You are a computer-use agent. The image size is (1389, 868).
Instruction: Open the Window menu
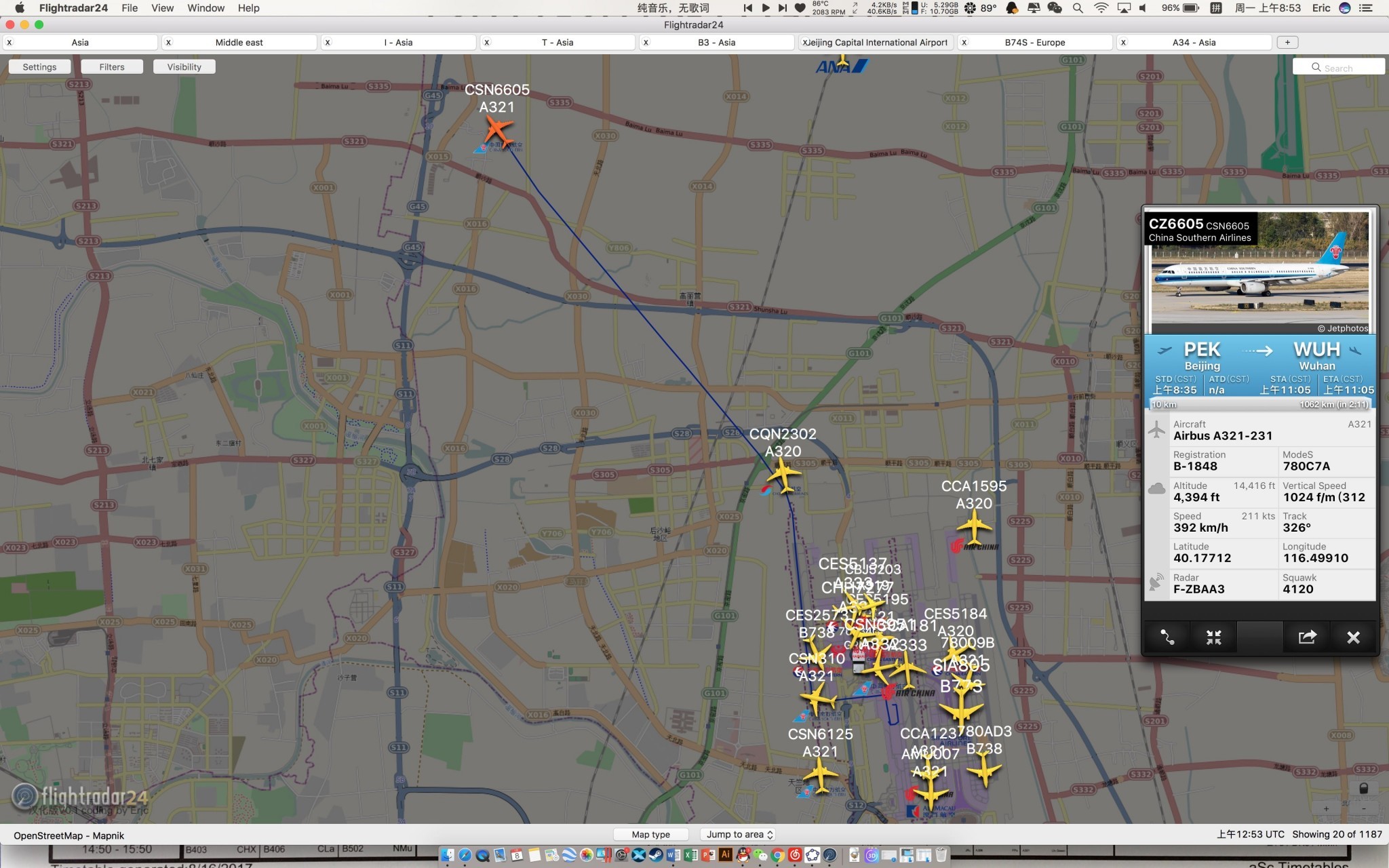(206, 8)
